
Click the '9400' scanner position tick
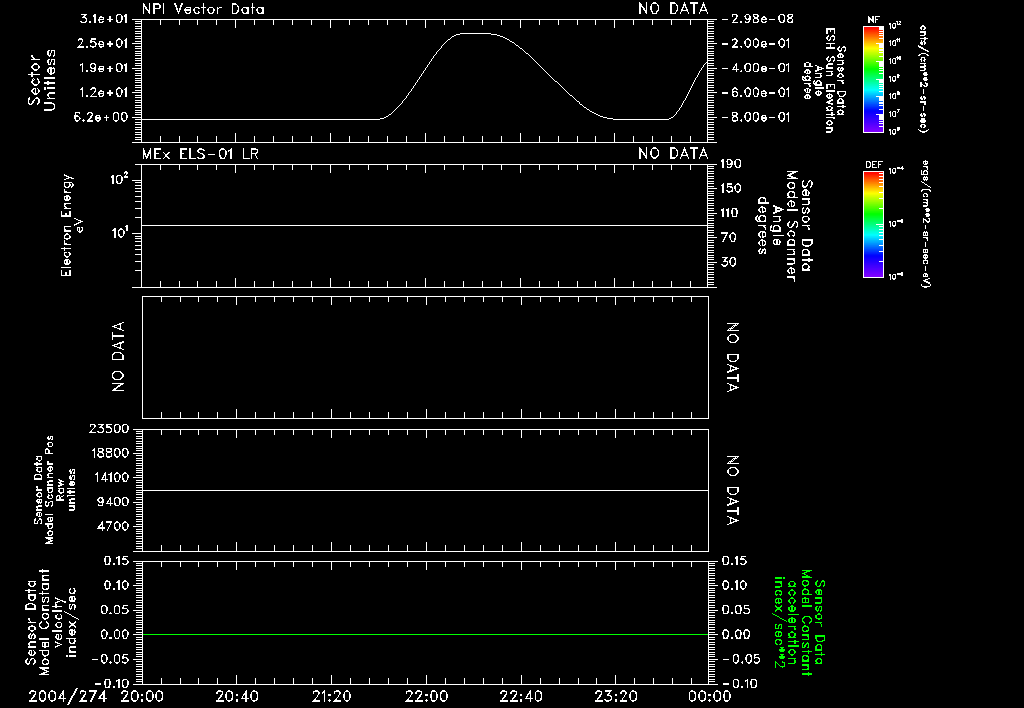point(113,502)
